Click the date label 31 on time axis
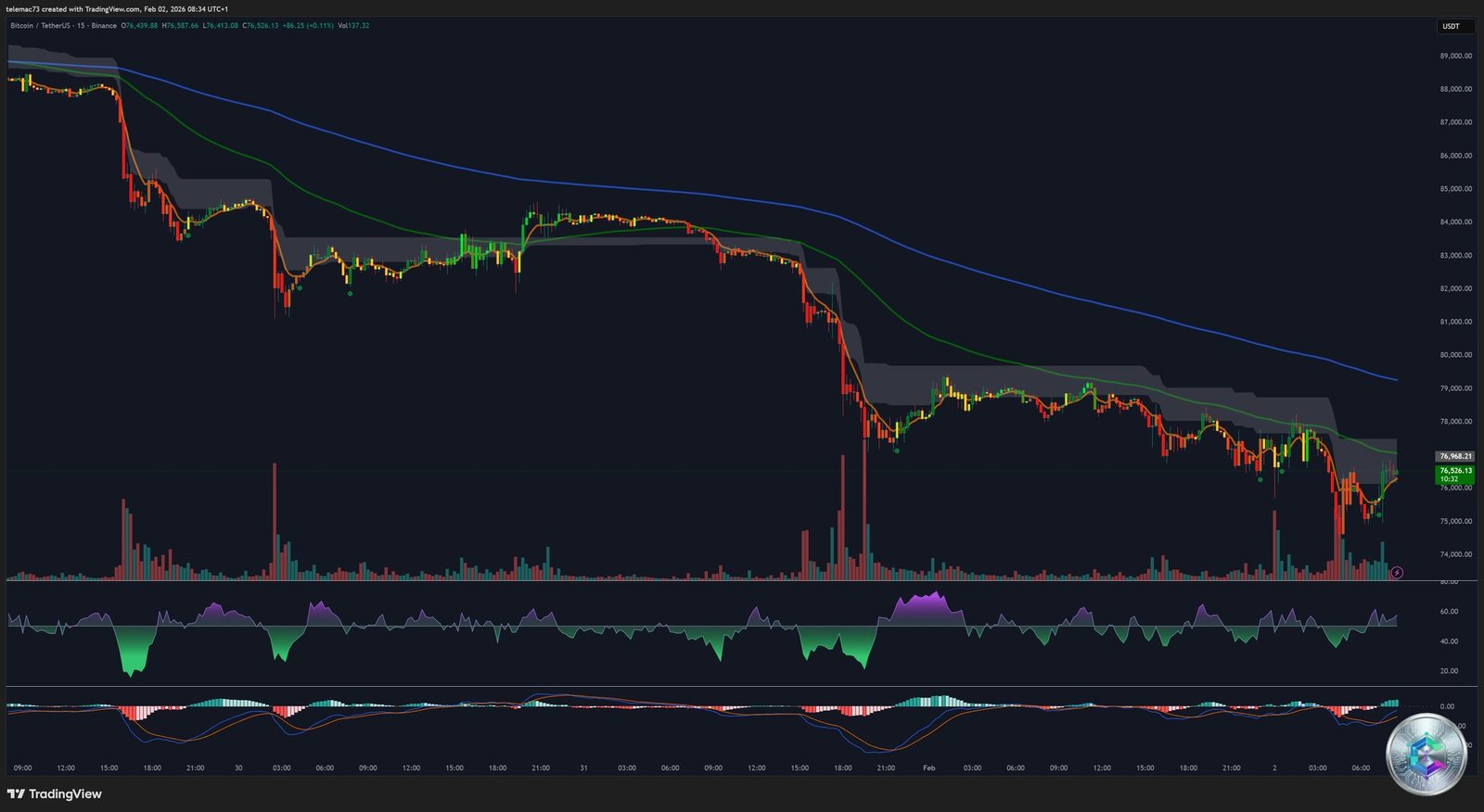 point(583,768)
